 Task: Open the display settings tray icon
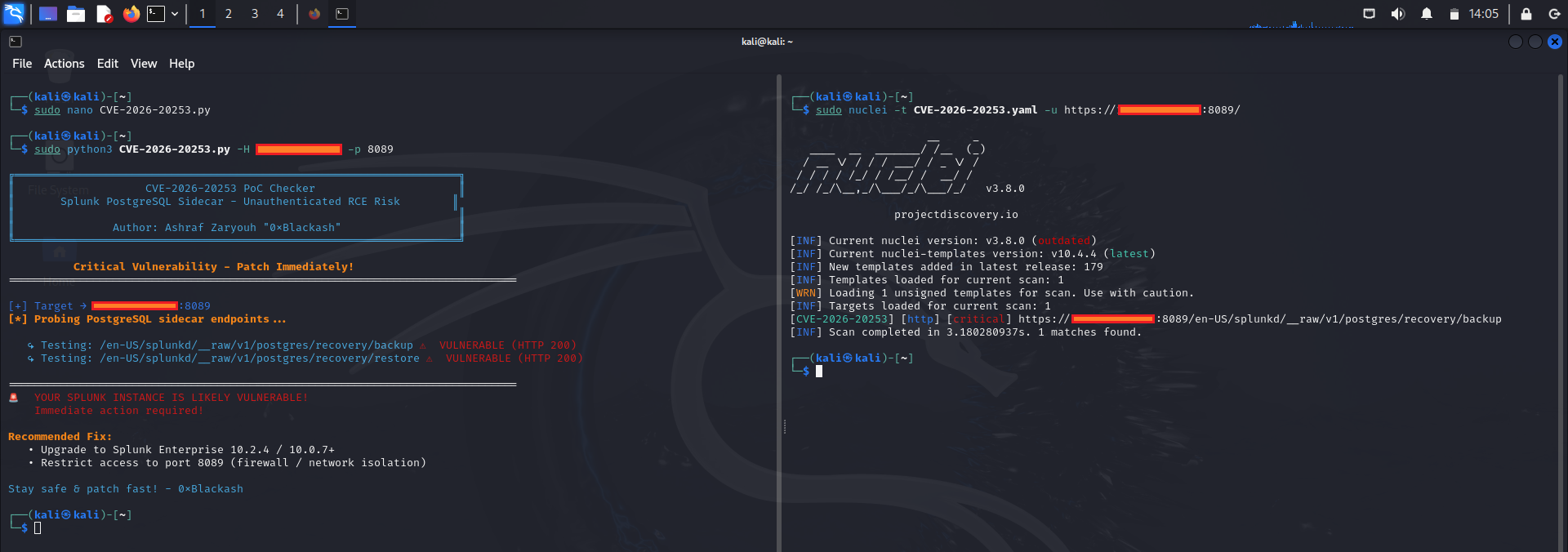1370,14
